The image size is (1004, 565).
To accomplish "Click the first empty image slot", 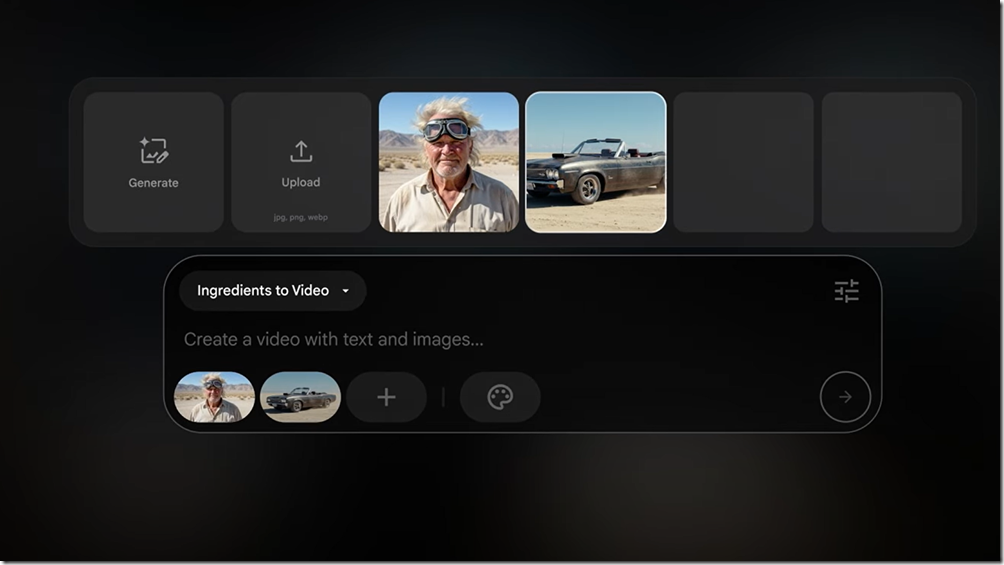I will pyautogui.click(x=743, y=162).
